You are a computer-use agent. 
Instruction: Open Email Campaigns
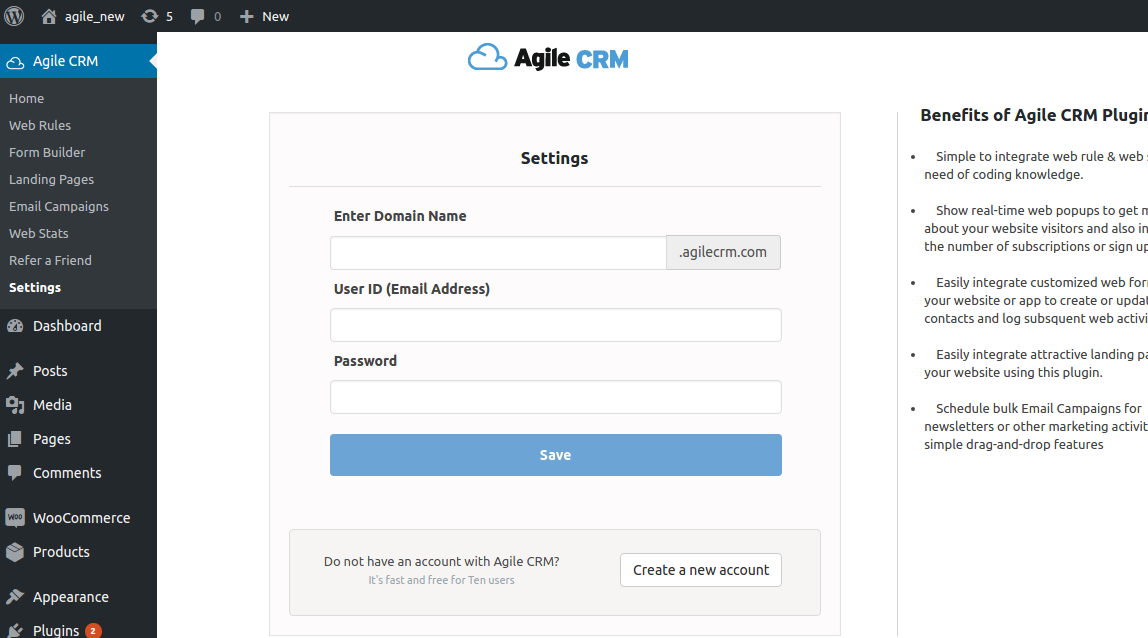click(x=59, y=207)
